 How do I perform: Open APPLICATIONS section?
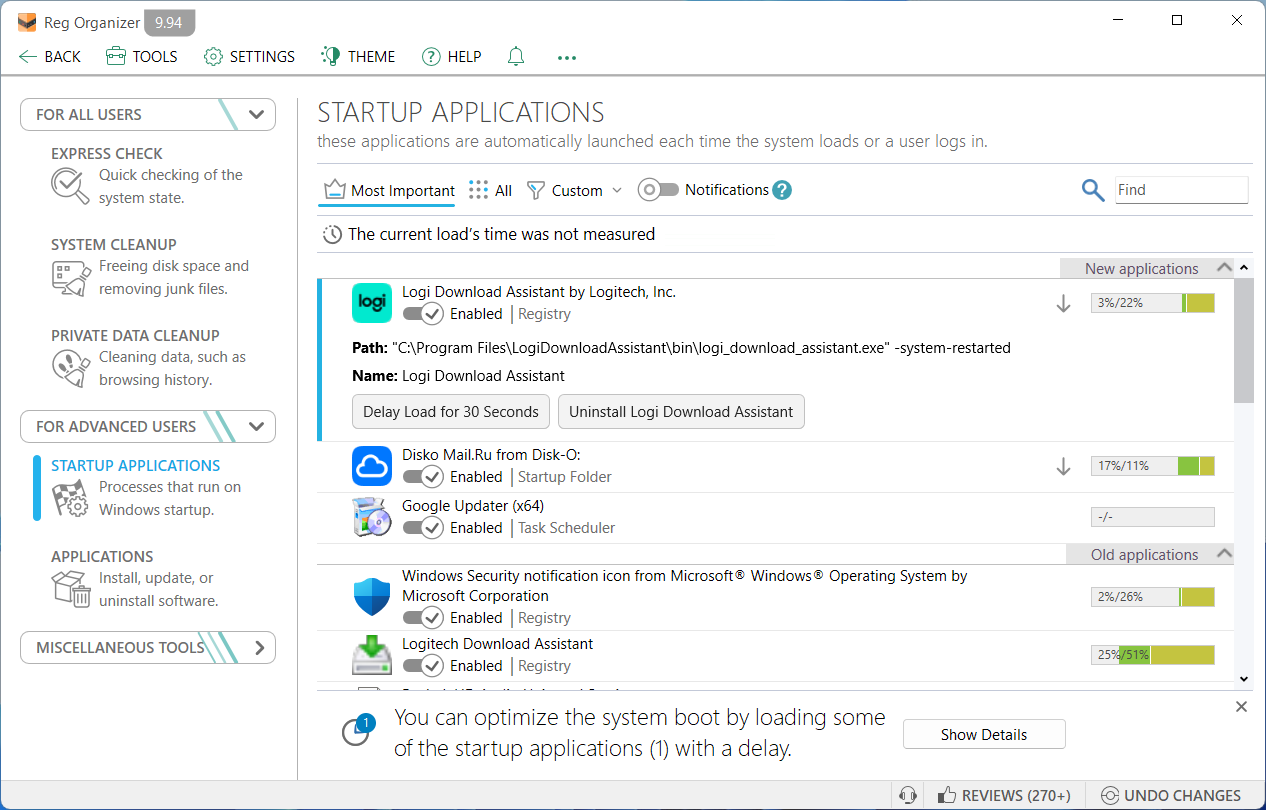102,557
